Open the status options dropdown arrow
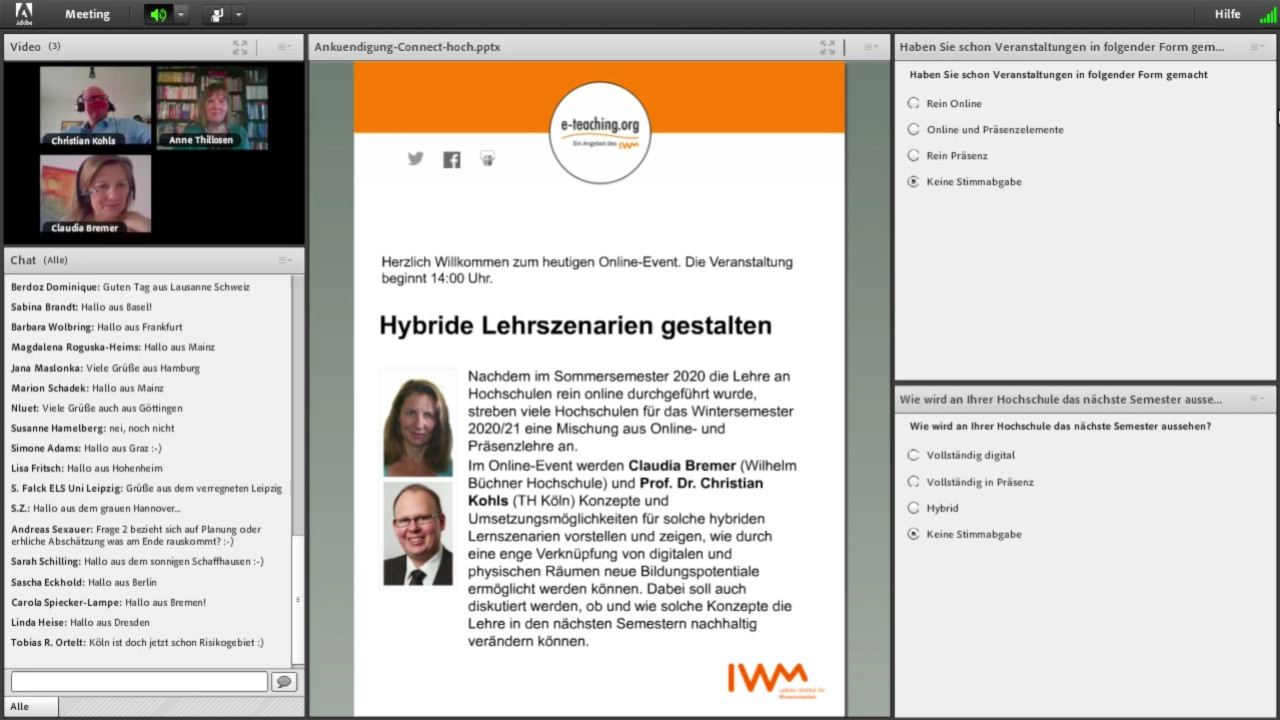Viewport: 1280px width, 720px height. click(x=239, y=14)
